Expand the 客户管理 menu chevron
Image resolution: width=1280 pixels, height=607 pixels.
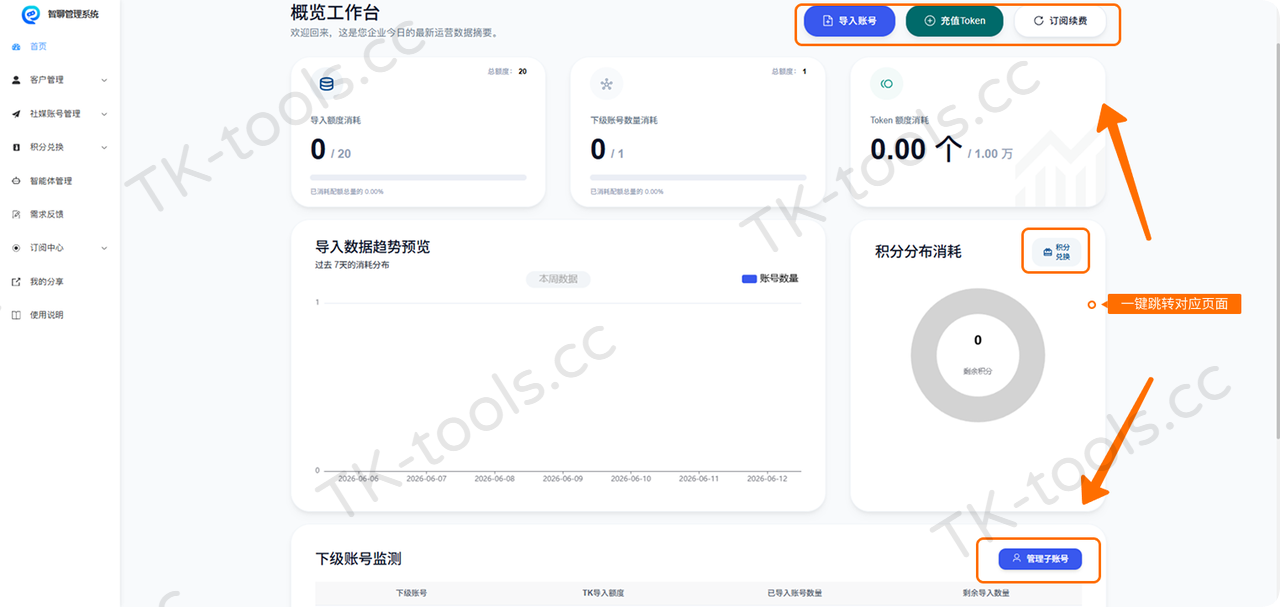[x=104, y=80]
